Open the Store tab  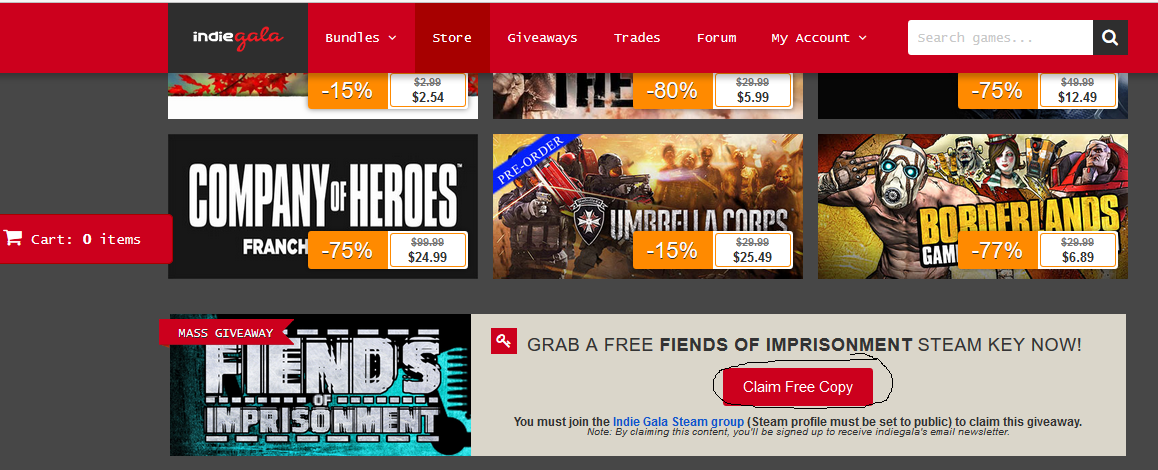(452, 38)
